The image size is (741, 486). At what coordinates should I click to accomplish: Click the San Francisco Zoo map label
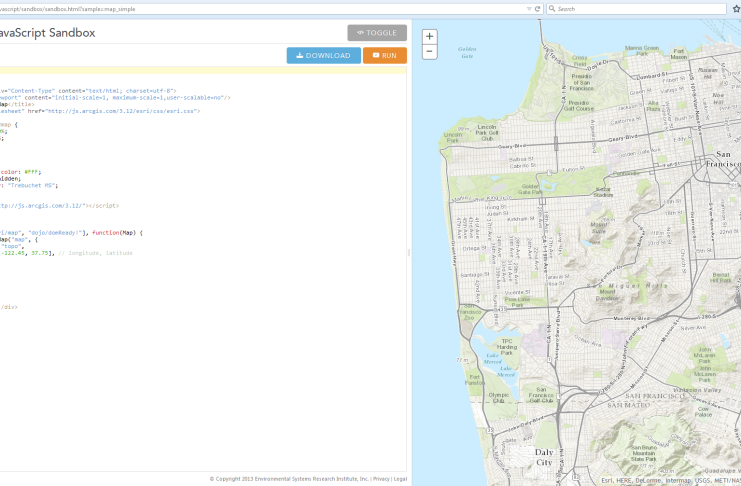pos(469,312)
